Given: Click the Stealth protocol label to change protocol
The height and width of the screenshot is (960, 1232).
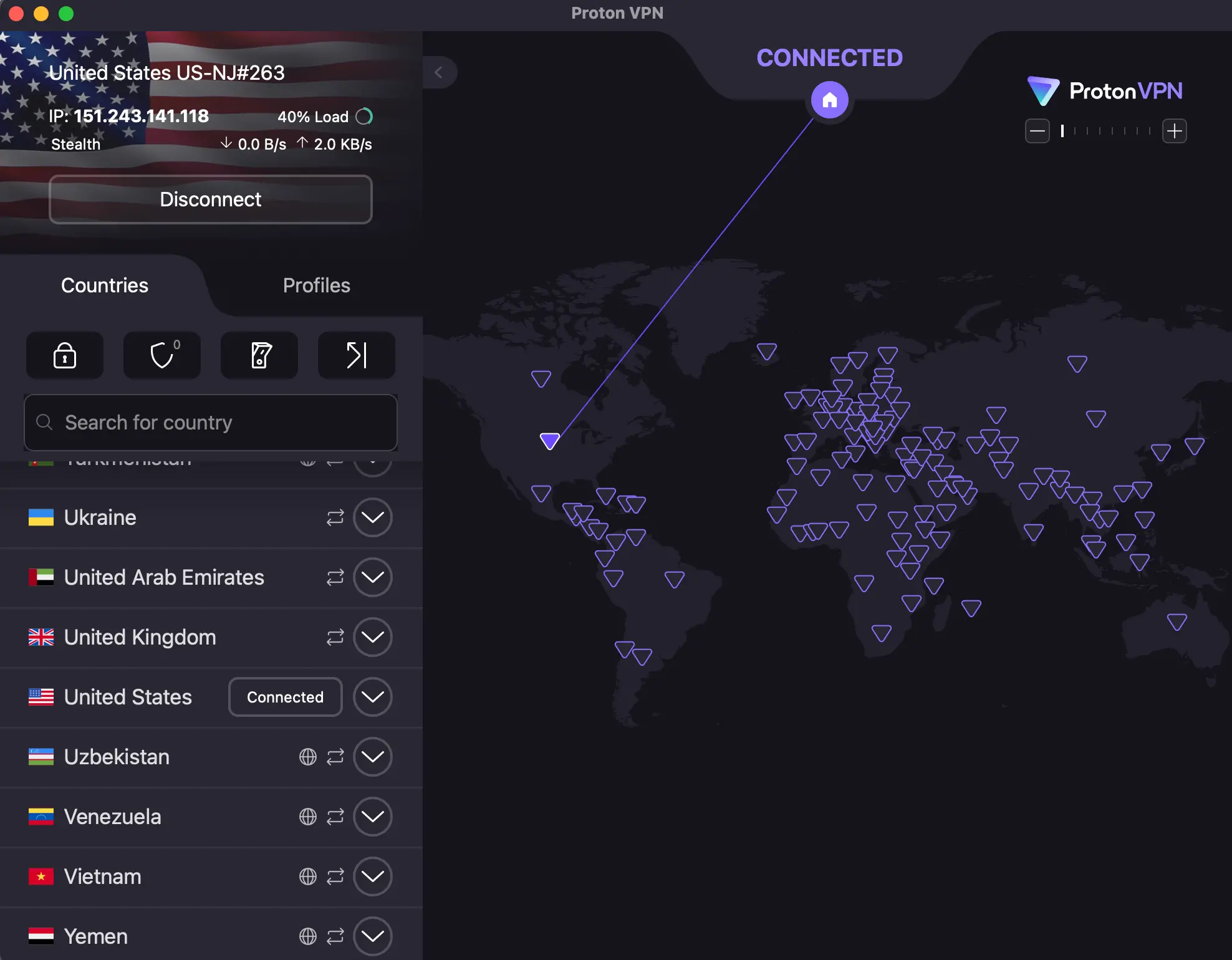Looking at the screenshot, I should pyautogui.click(x=75, y=144).
